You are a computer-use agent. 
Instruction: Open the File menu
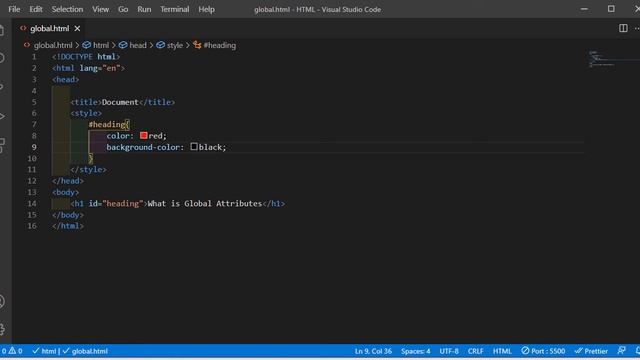14,9
